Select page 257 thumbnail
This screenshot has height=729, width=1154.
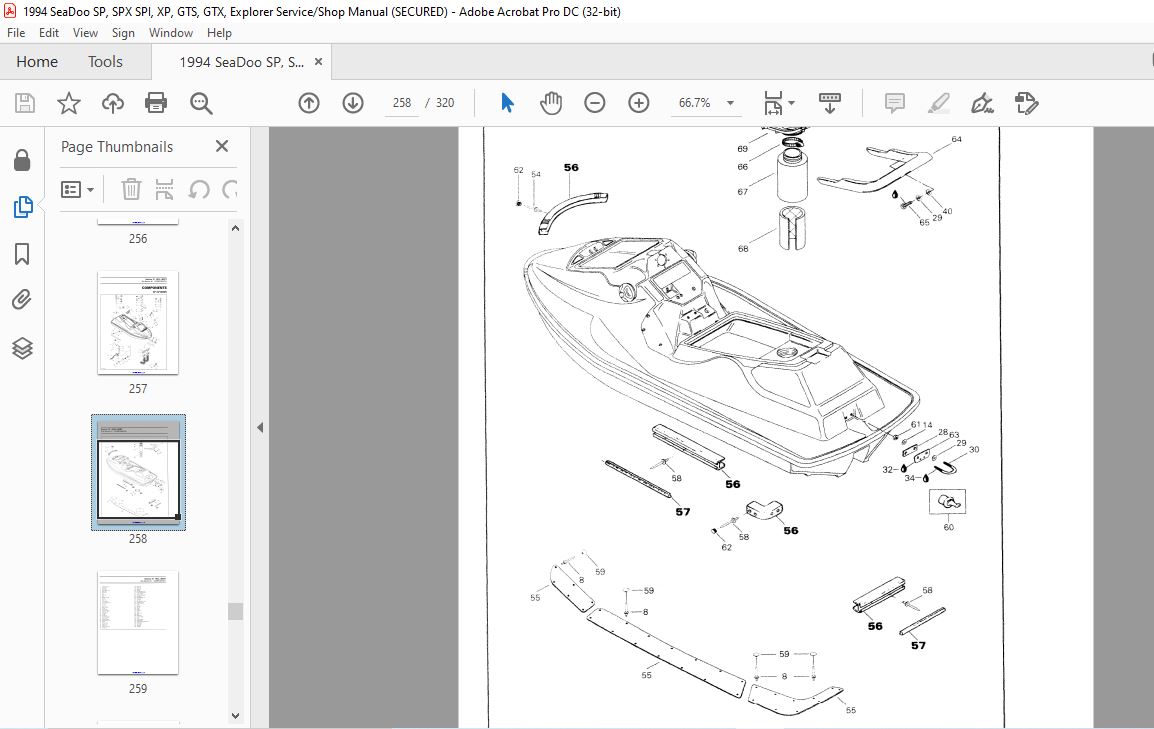coord(138,323)
